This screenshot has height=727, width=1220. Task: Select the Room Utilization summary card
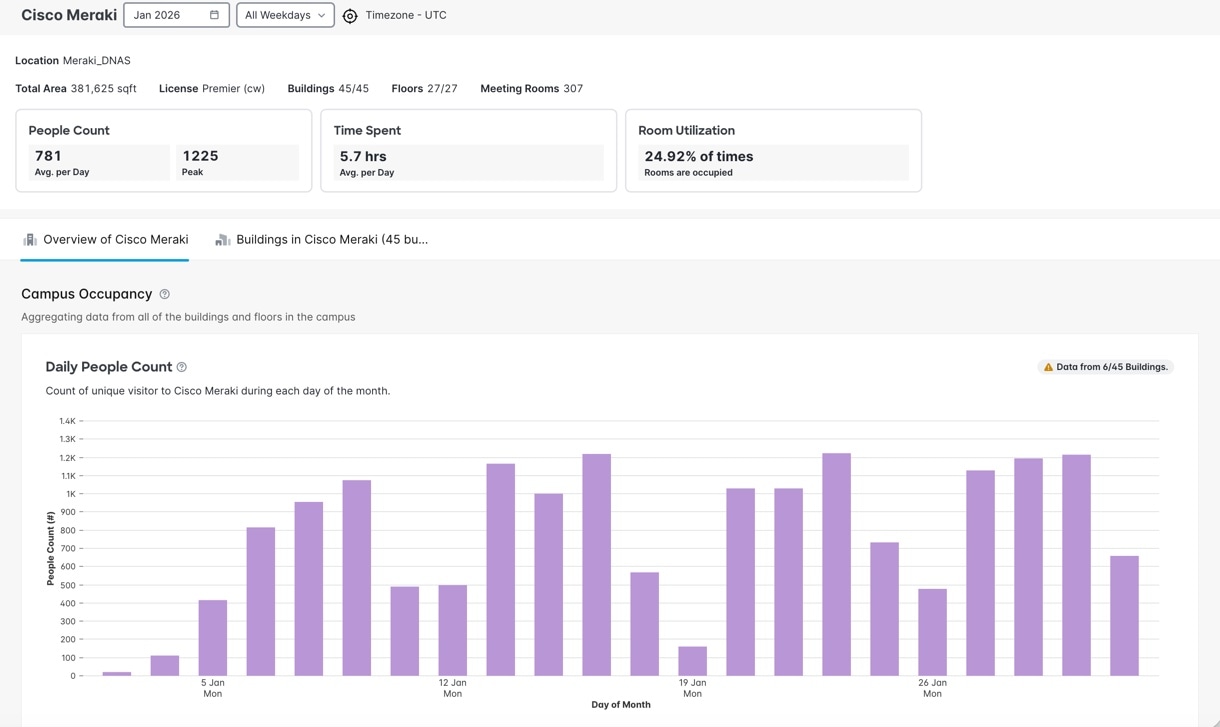[x=773, y=150]
